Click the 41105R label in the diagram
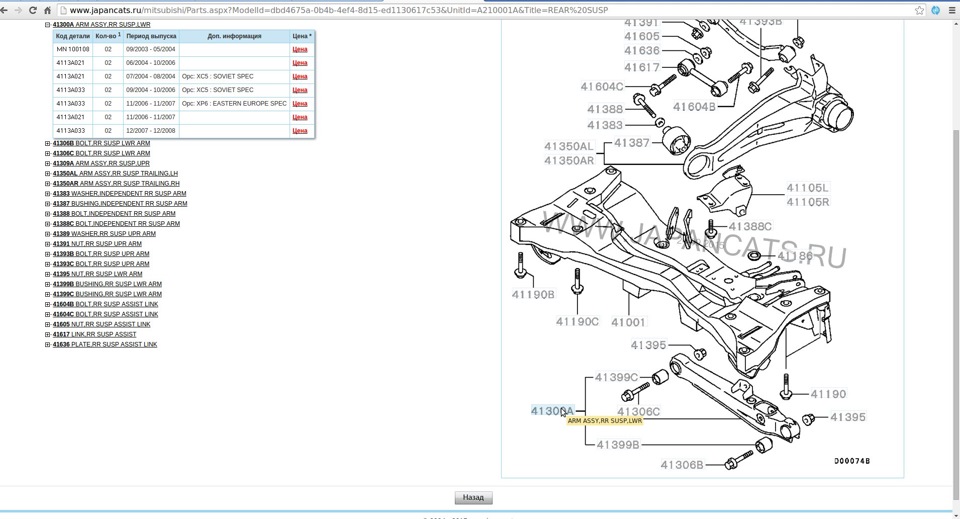 pyautogui.click(x=808, y=202)
